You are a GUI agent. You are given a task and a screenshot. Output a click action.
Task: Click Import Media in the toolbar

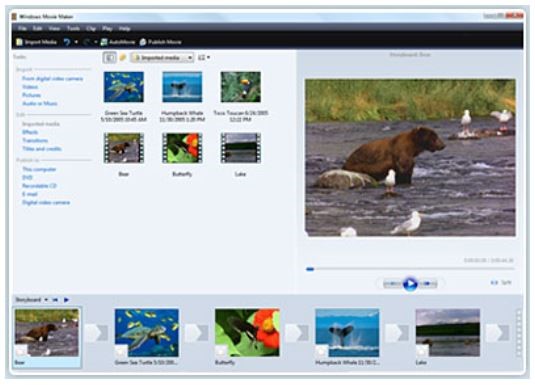tap(37, 42)
